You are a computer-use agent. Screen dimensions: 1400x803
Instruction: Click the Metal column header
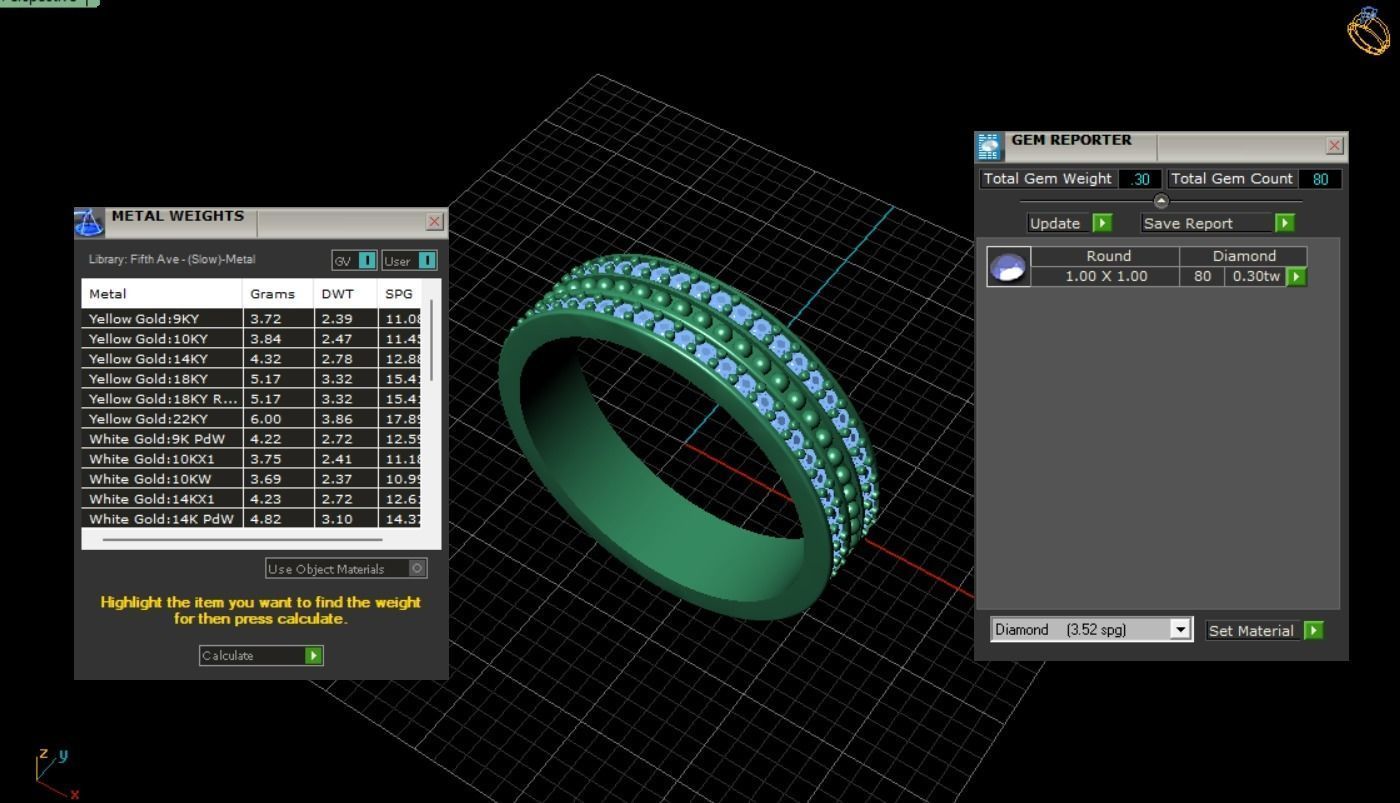click(162, 294)
